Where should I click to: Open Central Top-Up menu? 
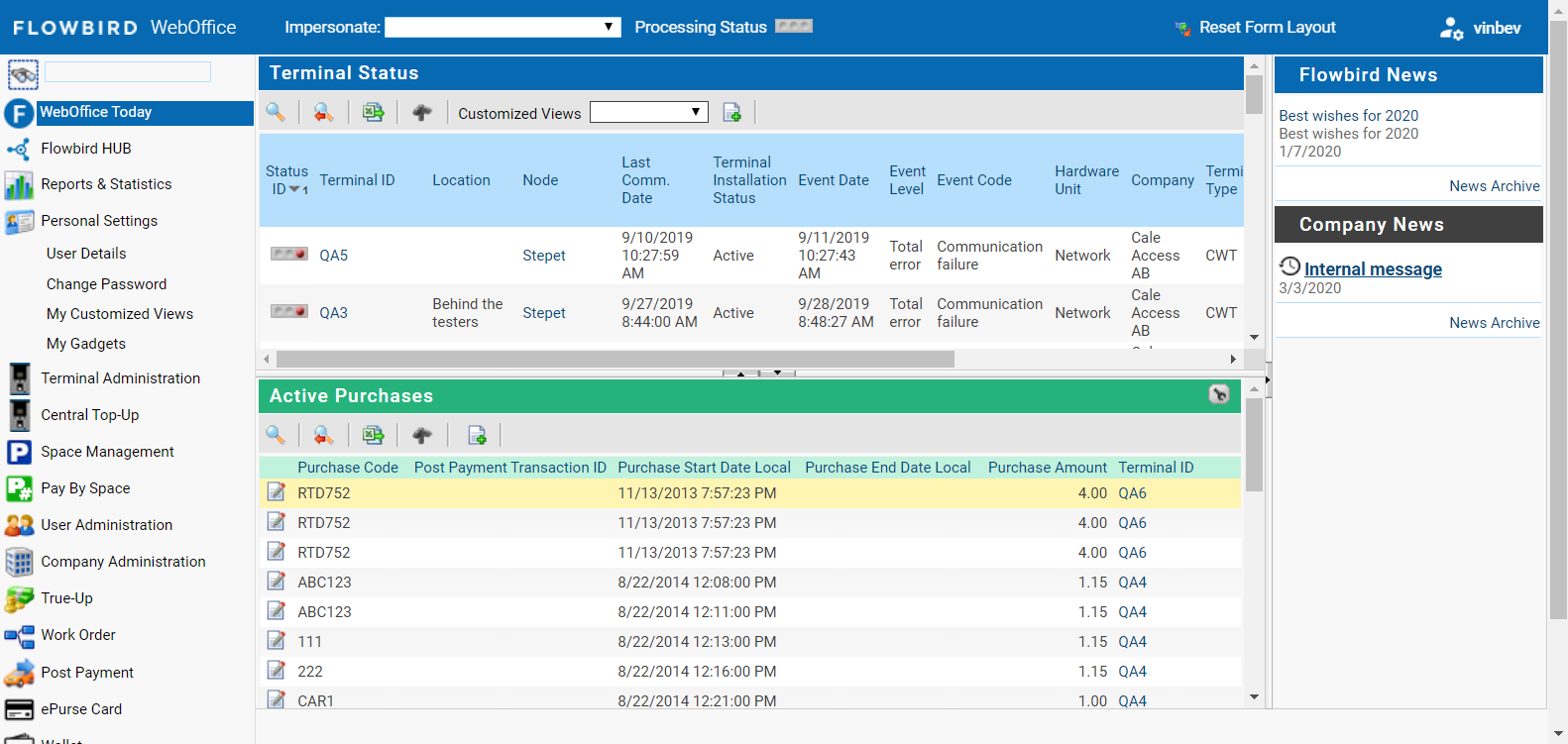[x=90, y=415]
